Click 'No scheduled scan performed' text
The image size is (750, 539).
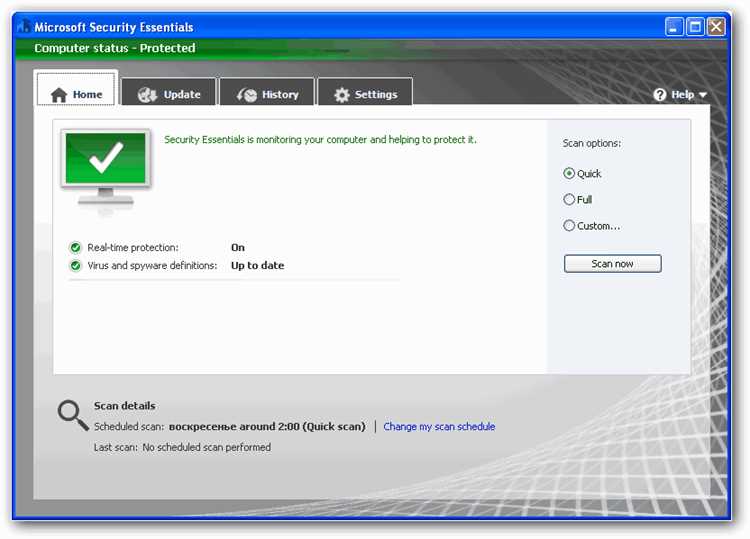point(207,447)
